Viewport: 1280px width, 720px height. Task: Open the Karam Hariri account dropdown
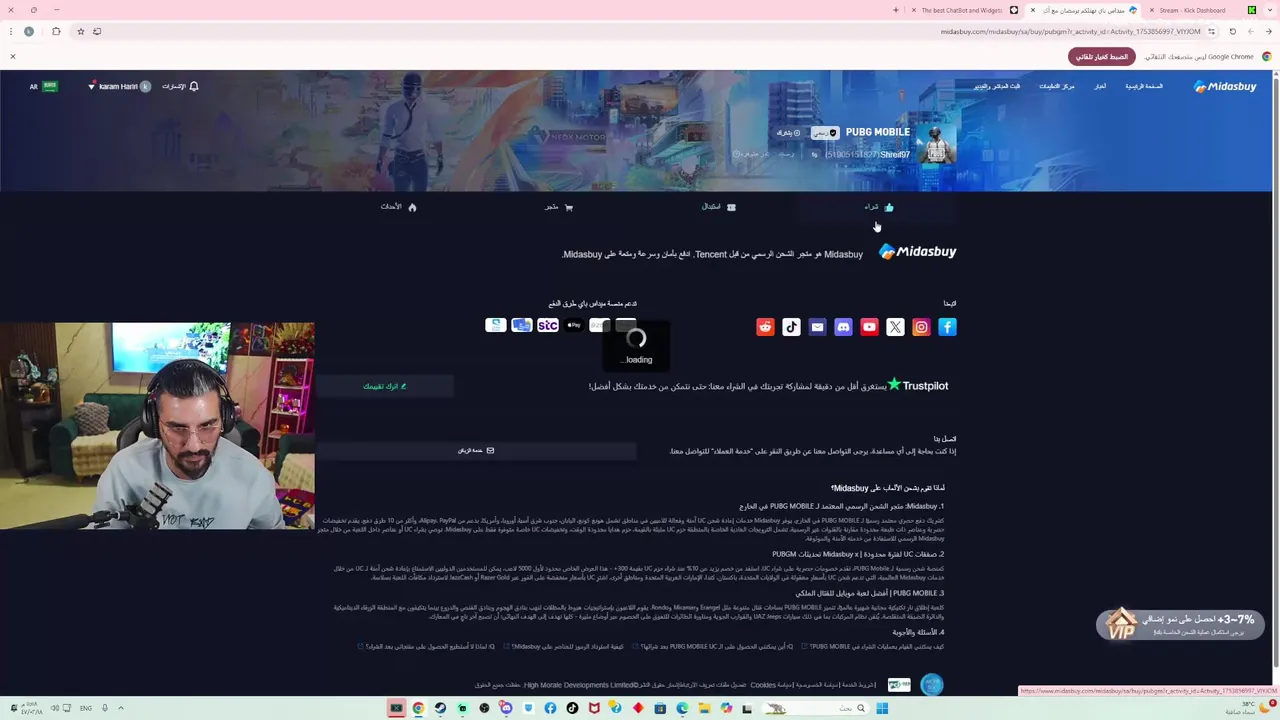[x=118, y=86]
